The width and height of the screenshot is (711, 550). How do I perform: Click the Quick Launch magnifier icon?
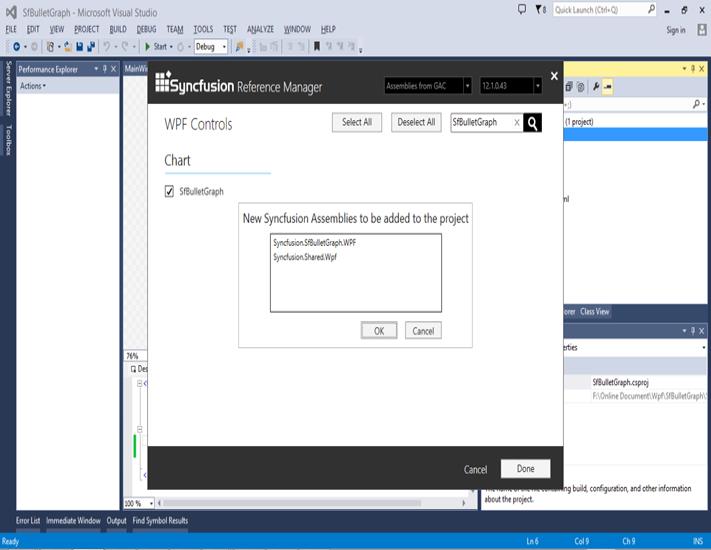coord(651,9)
